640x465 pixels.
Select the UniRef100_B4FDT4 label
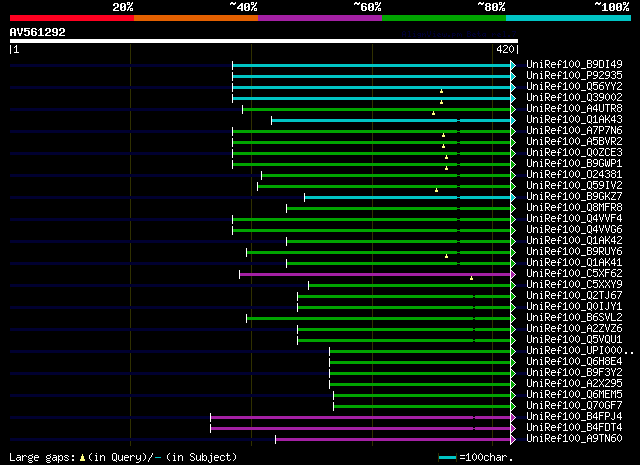click(x=574, y=428)
